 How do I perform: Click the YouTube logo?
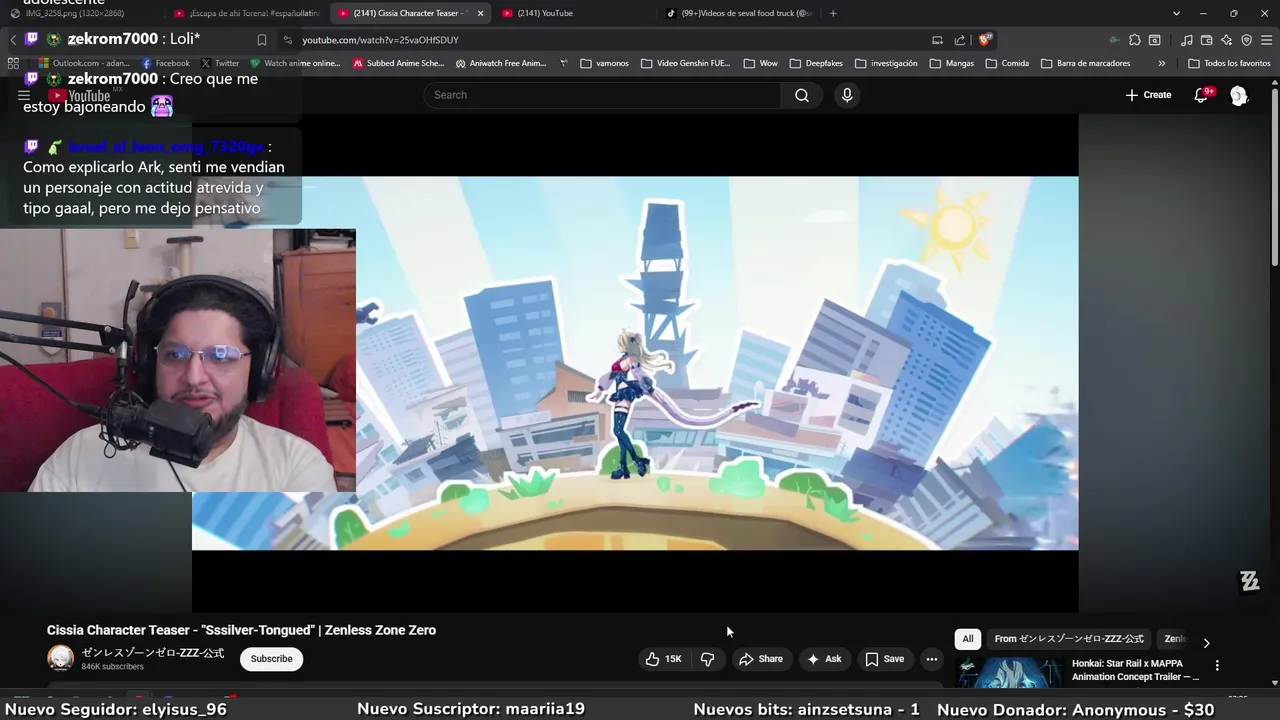(79, 96)
